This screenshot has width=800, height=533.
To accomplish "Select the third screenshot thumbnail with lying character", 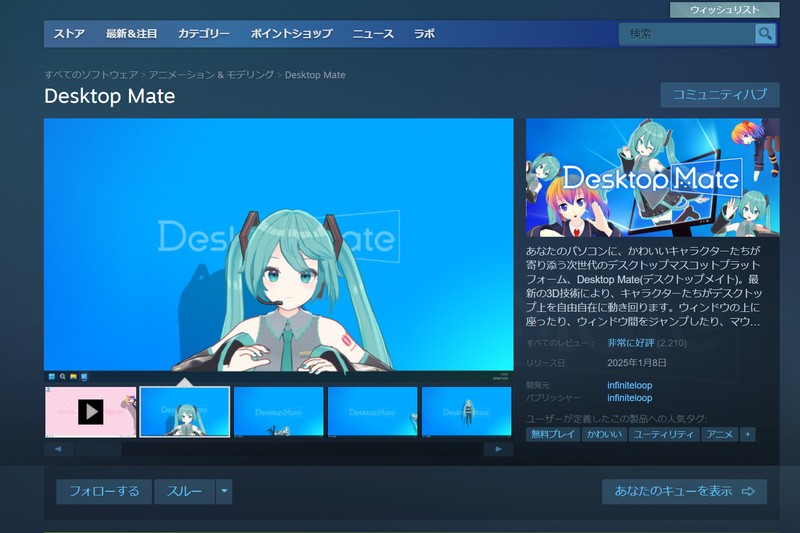I will coord(279,412).
